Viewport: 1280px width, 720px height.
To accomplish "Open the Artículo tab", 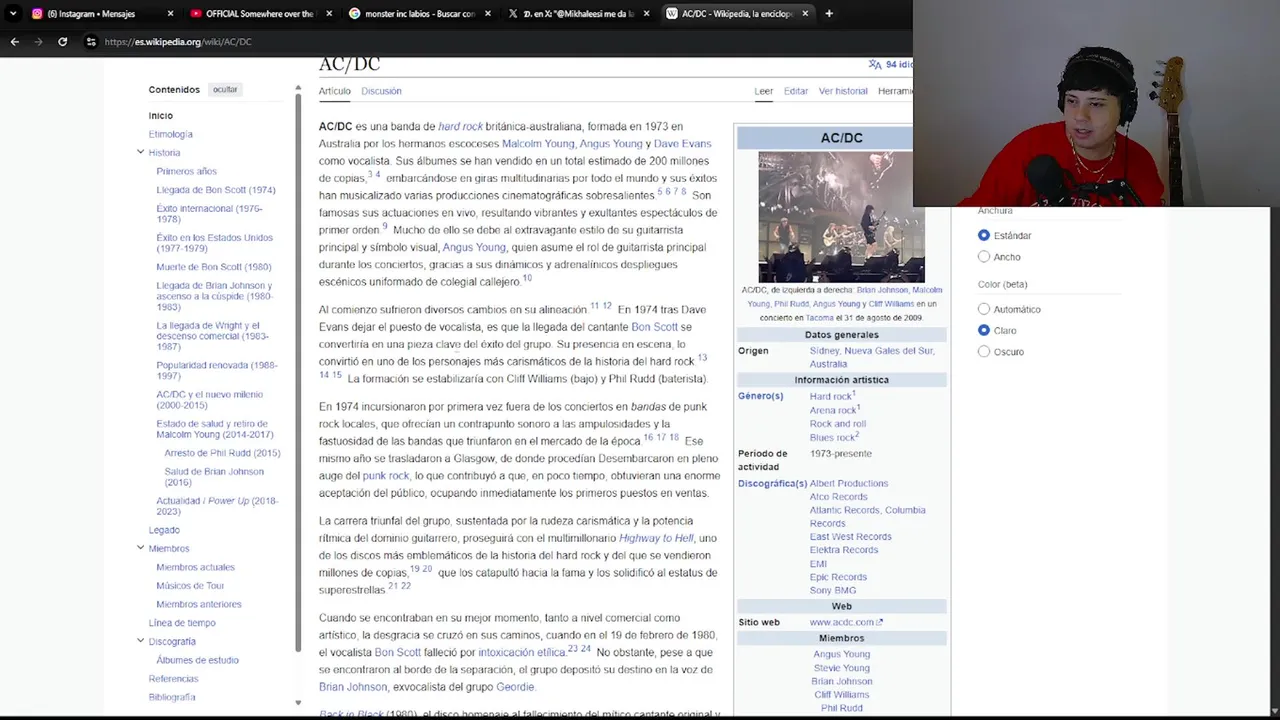I will click(x=335, y=91).
